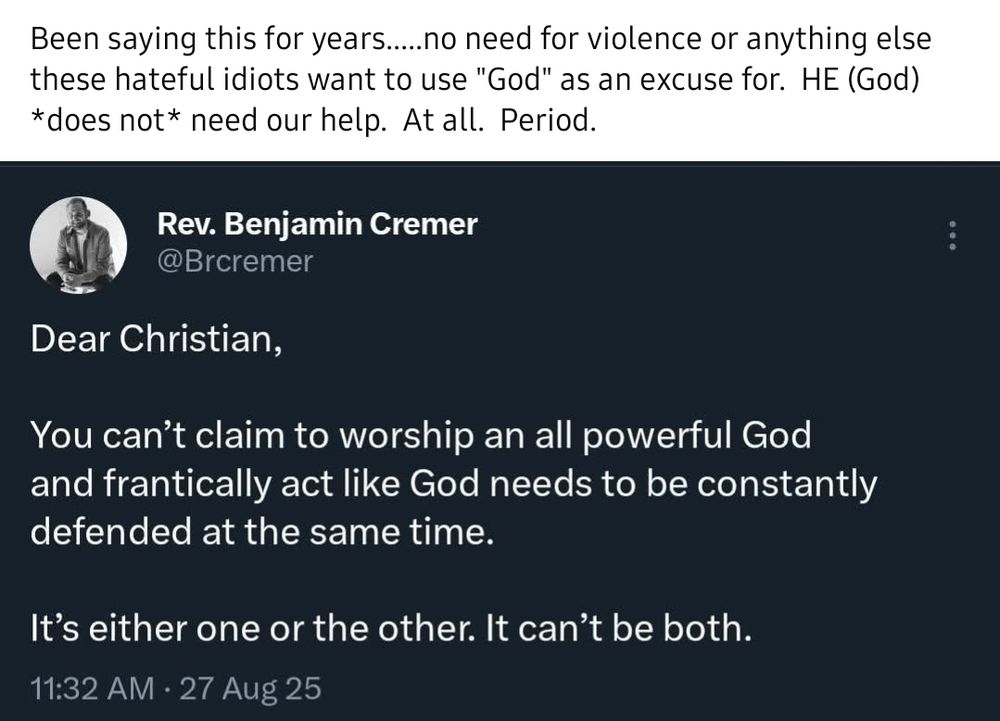The image size is (1000, 721).
Task: Select the 'and frantically act like God' line
Action: click(x=453, y=484)
